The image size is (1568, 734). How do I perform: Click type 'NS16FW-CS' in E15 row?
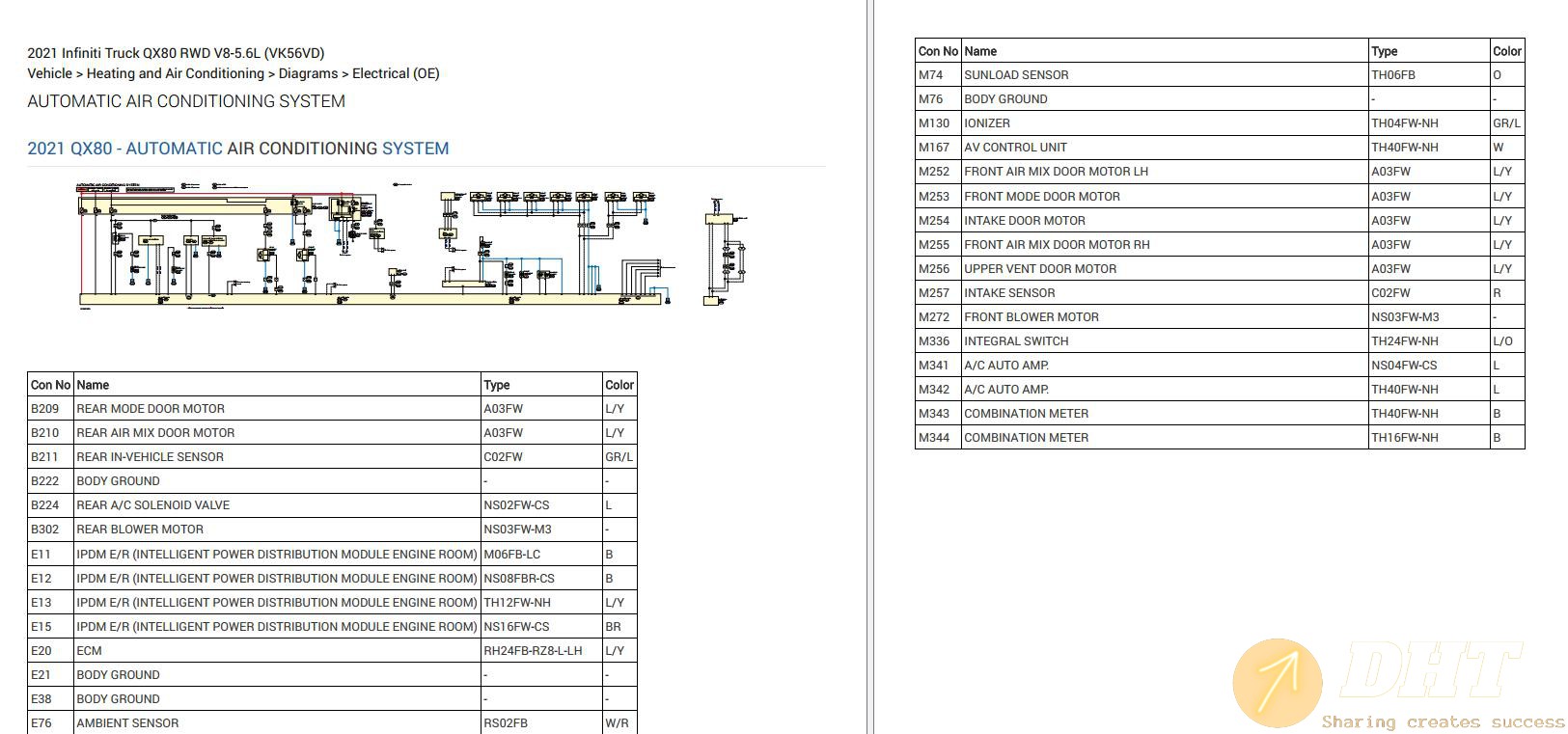point(541,626)
